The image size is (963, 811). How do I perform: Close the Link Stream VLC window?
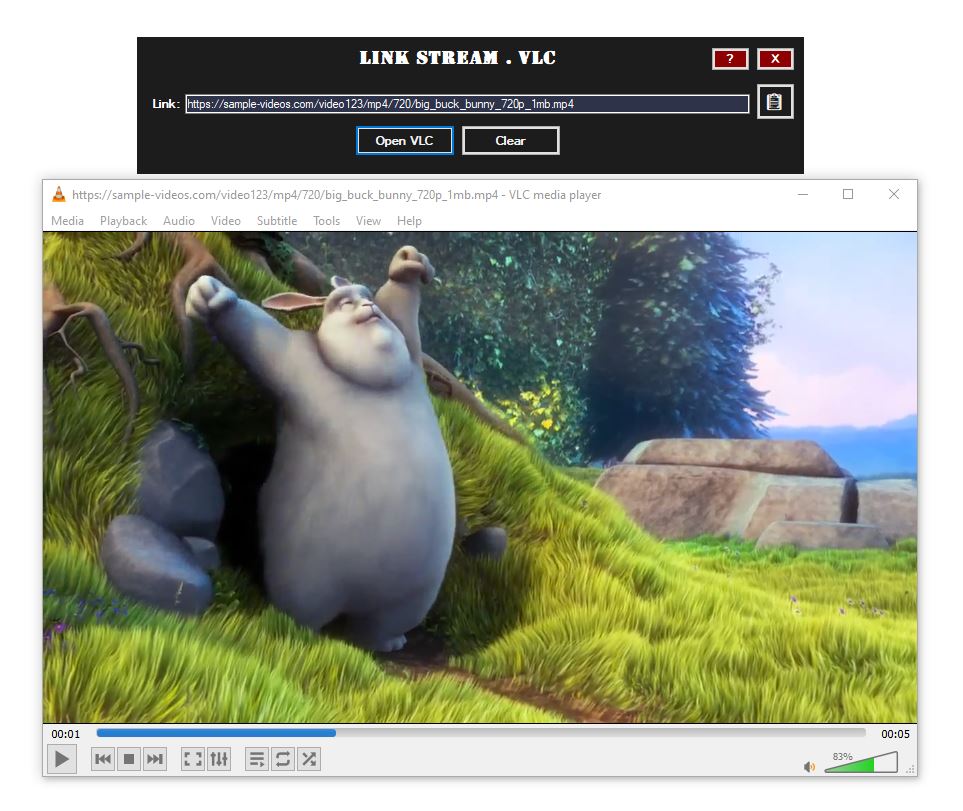click(775, 59)
